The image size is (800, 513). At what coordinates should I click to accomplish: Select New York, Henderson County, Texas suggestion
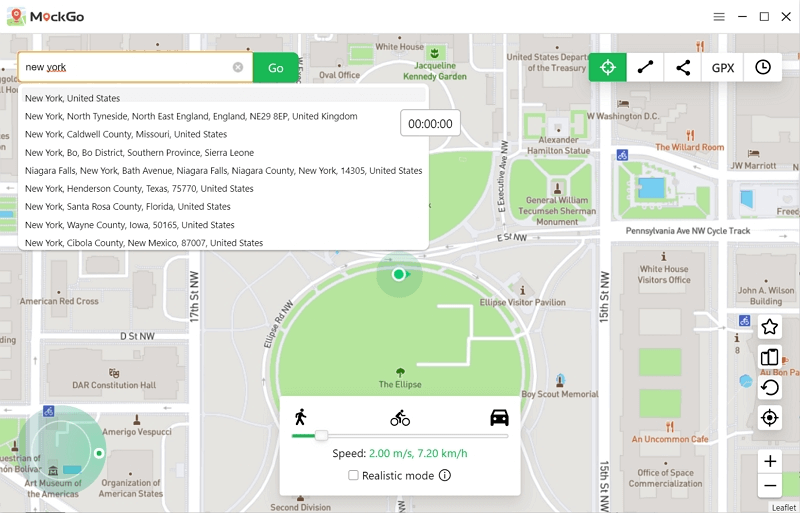point(139,189)
